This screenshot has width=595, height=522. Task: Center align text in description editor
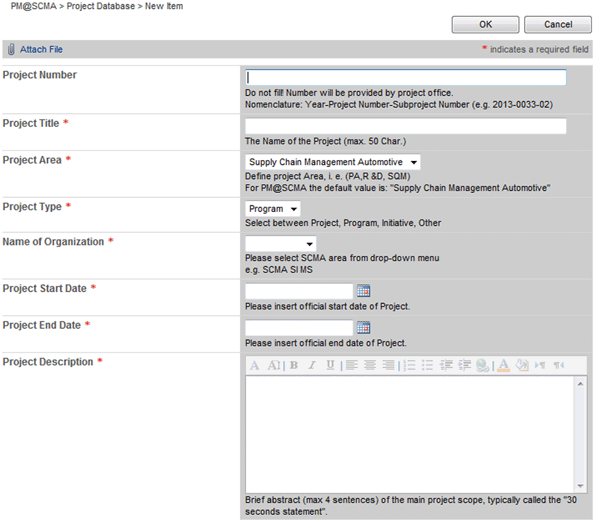click(370, 365)
